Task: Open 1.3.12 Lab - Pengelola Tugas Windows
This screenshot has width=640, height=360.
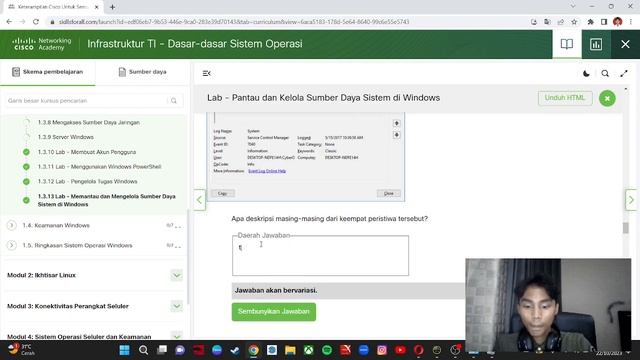Action: [87, 181]
